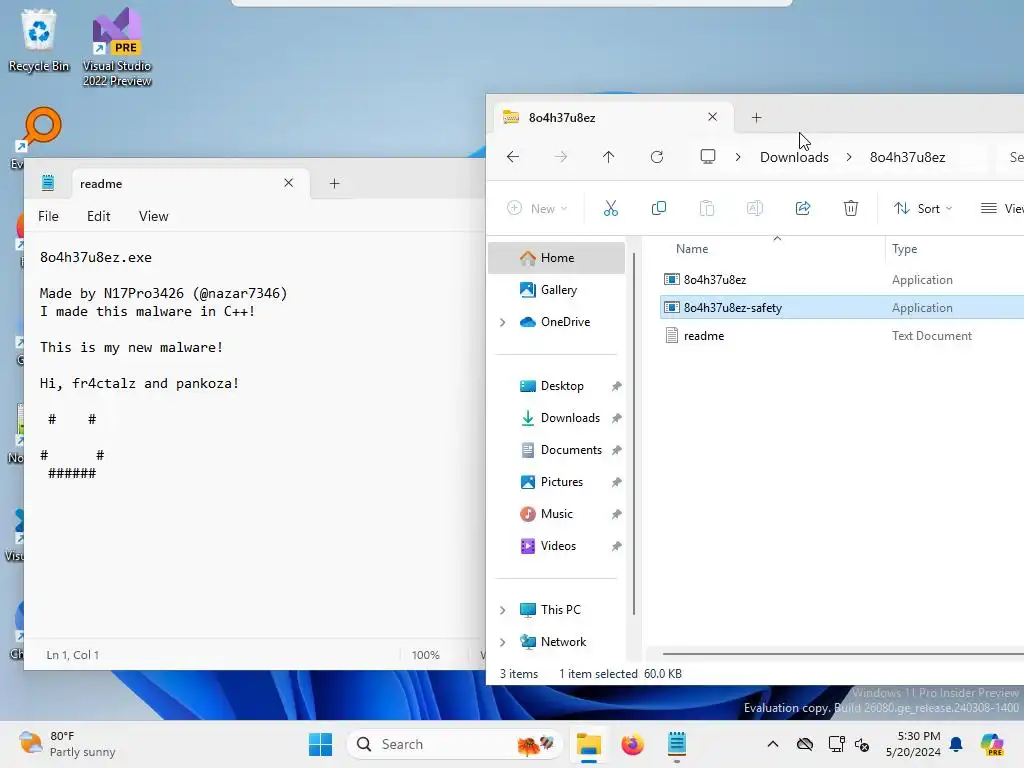The height and width of the screenshot is (768, 1024).
Task: Expand OneDrive in the navigation pane
Action: pos(502,322)
